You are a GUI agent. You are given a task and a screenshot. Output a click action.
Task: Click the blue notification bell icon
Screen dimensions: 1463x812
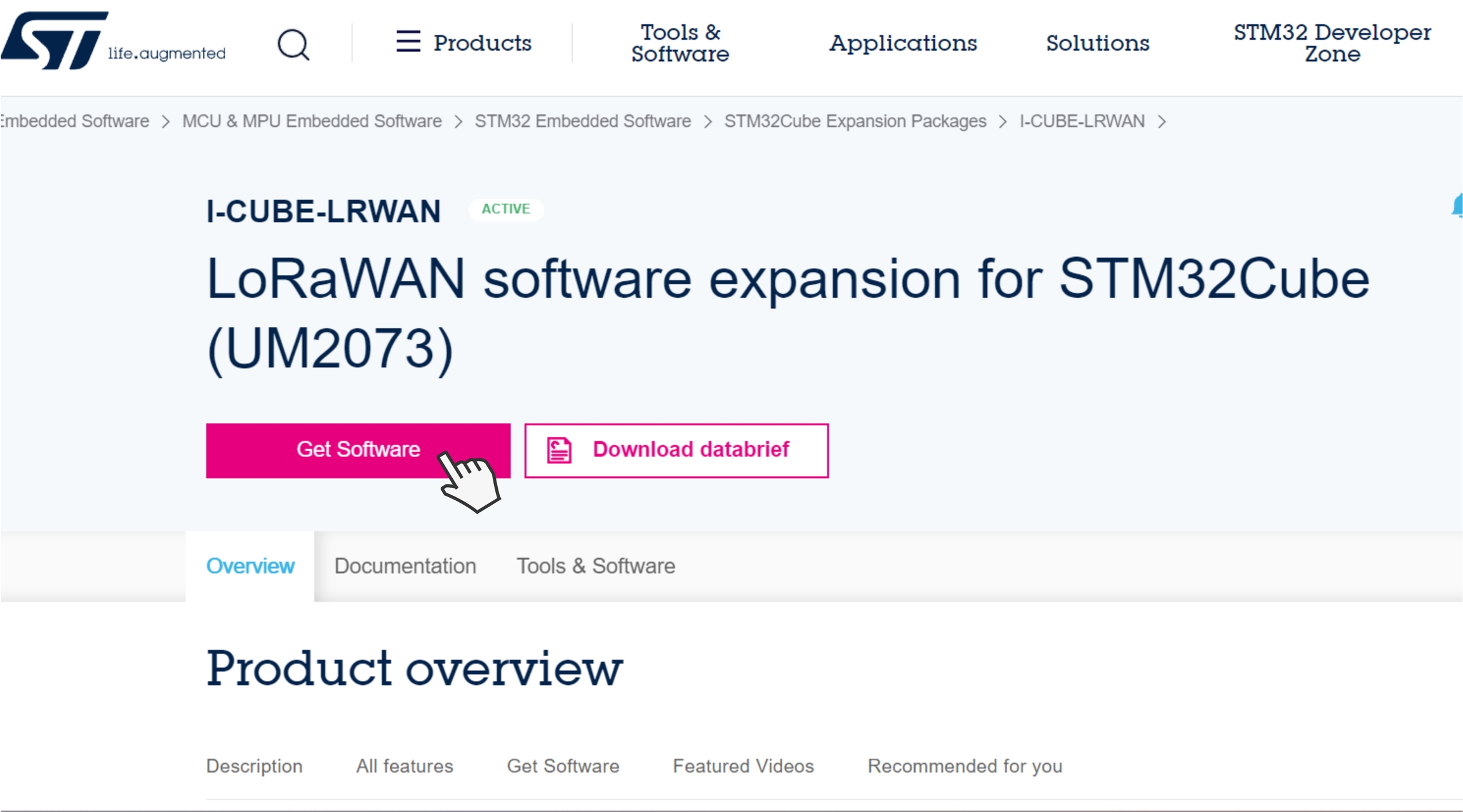click(x=1457, y=206)
